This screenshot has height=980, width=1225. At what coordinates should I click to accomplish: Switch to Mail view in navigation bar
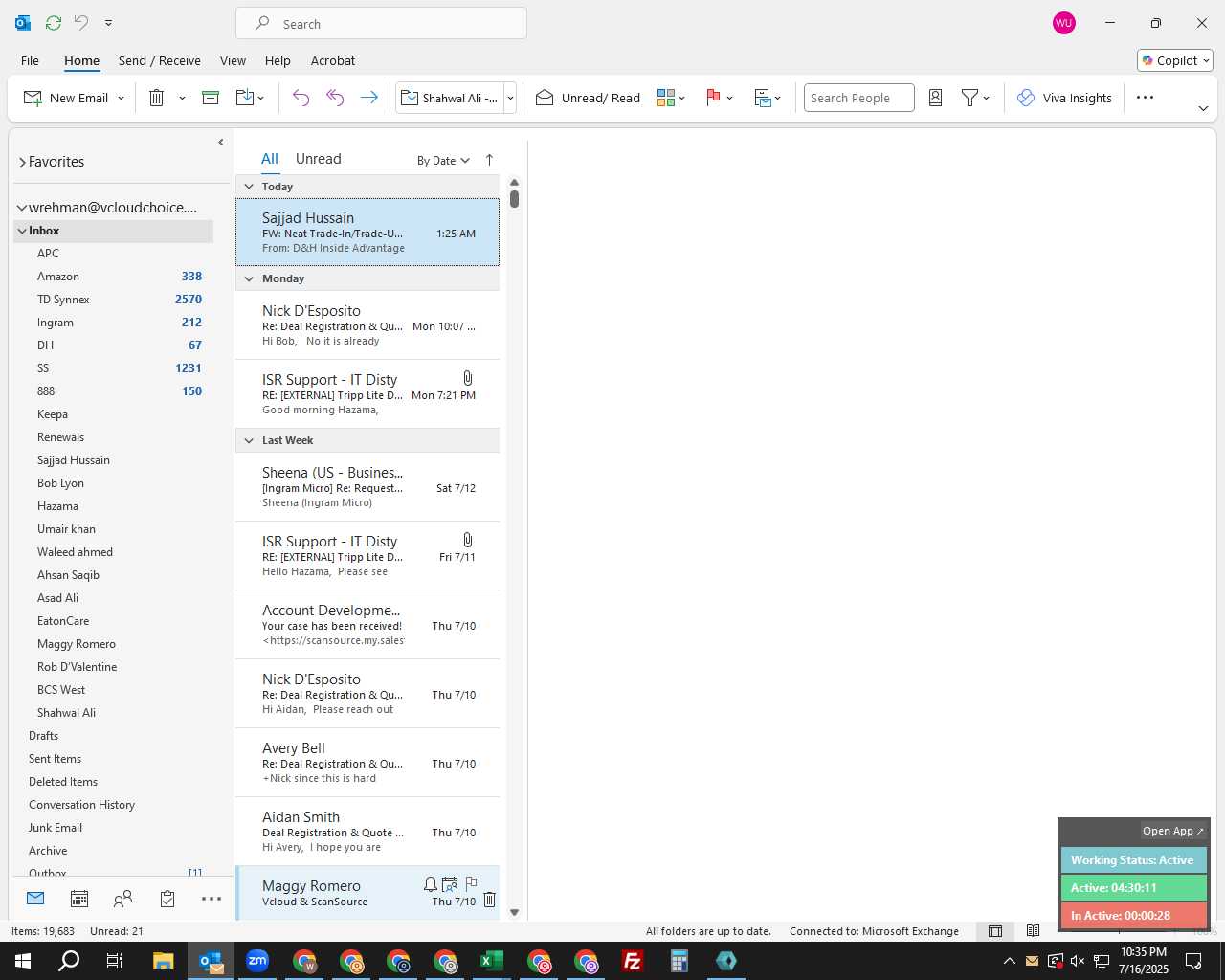click(x=35, y=899)
